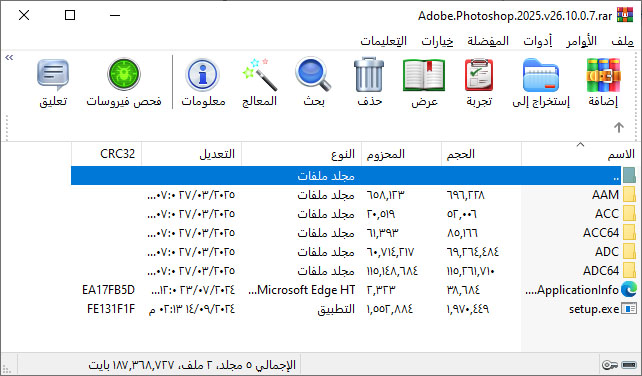Click the parent folder '..' icon
The height and width of the screenshot is (376, 642).
(629, 175)
